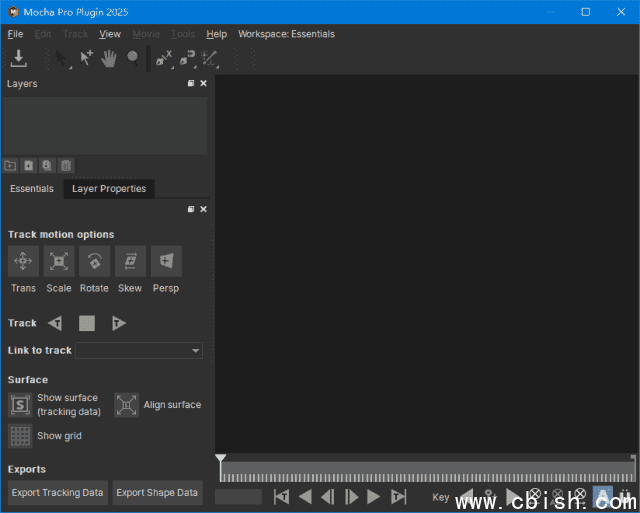Float the Layers panel

191,83
